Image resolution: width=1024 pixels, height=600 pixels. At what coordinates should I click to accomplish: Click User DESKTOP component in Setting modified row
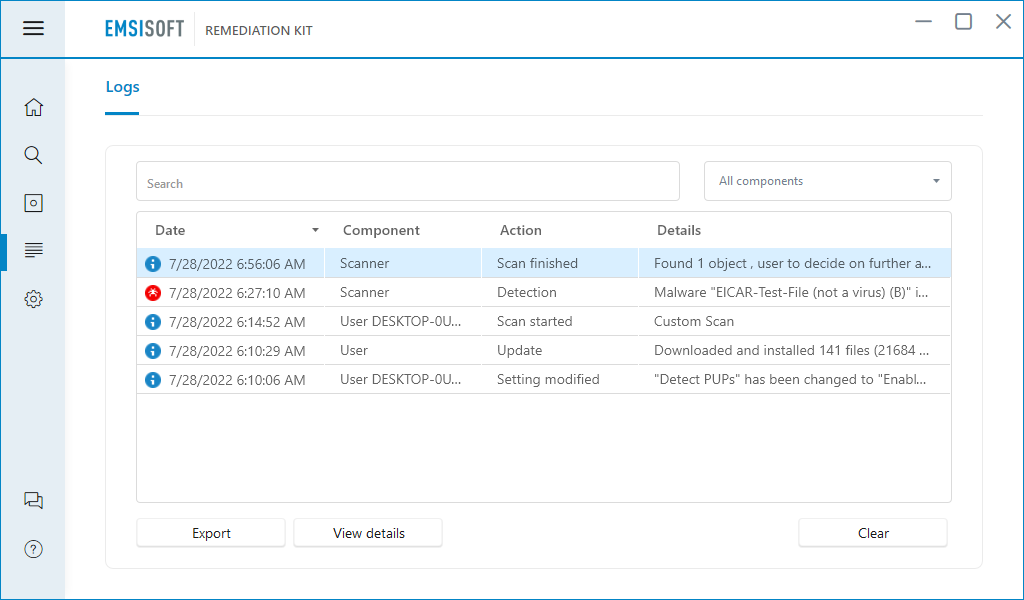tap(400, 379)
